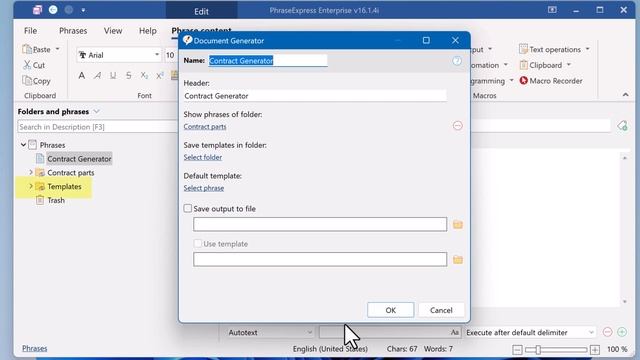Browse for template file with folder icon
640x360 pixels.
click(x=458, y=260)
